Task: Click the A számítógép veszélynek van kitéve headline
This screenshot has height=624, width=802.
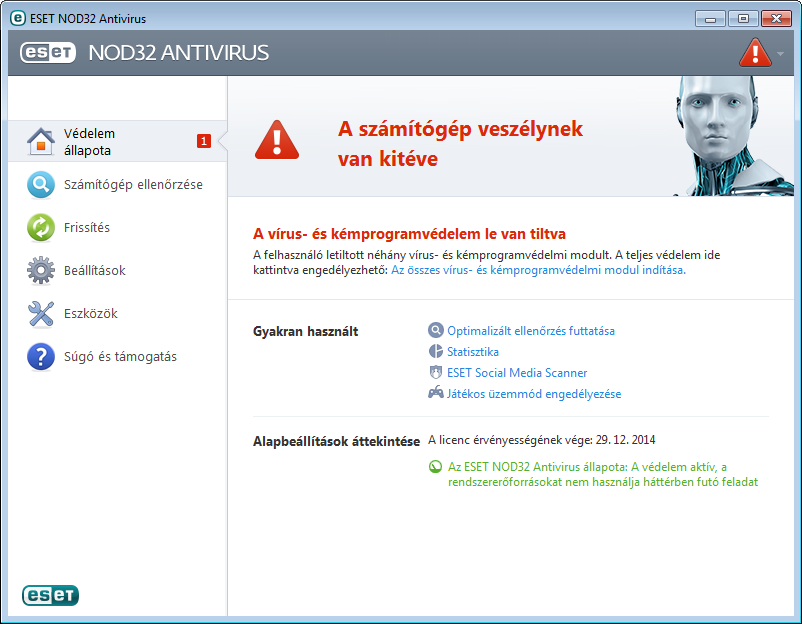Action: [x=460, y=144]
